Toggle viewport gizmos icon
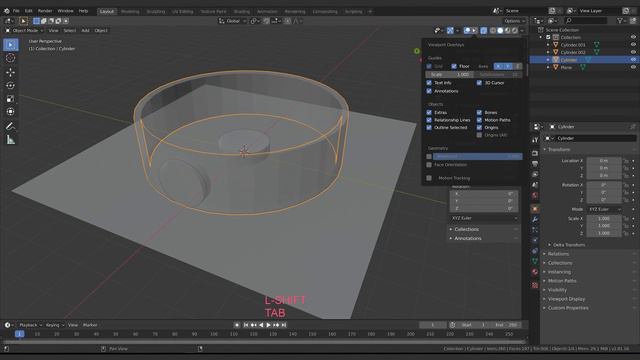The image size is (640, 360). pos(450,31)
